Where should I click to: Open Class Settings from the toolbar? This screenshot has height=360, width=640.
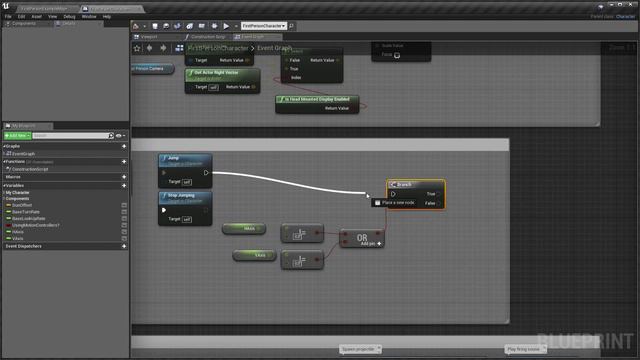coord(189,26)
